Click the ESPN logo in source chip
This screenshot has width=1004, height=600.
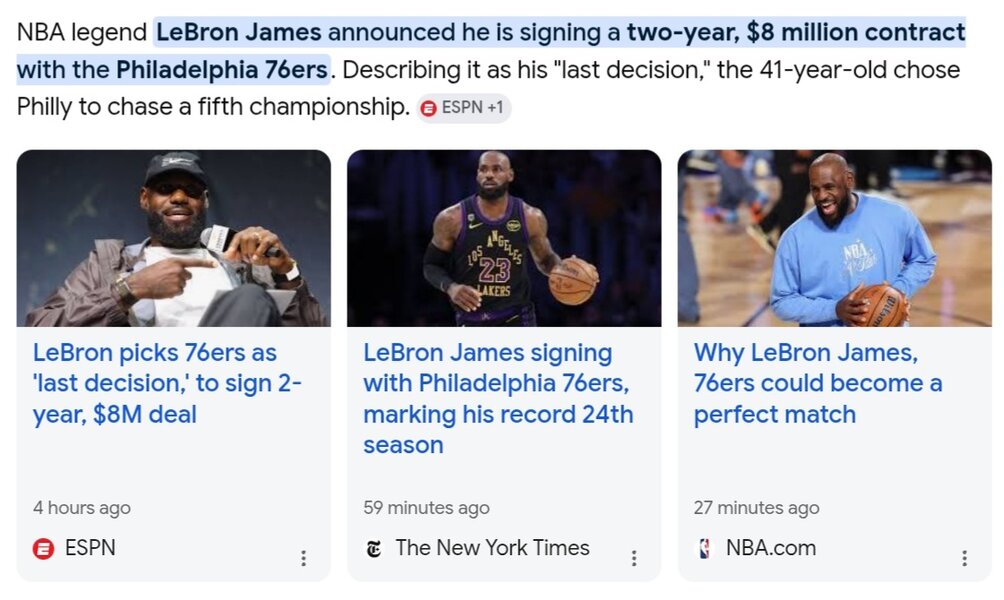click(x=428, y=108)
